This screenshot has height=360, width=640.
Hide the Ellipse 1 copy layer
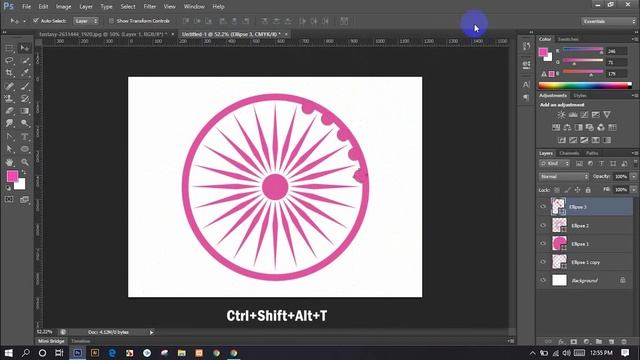(543, 262)
